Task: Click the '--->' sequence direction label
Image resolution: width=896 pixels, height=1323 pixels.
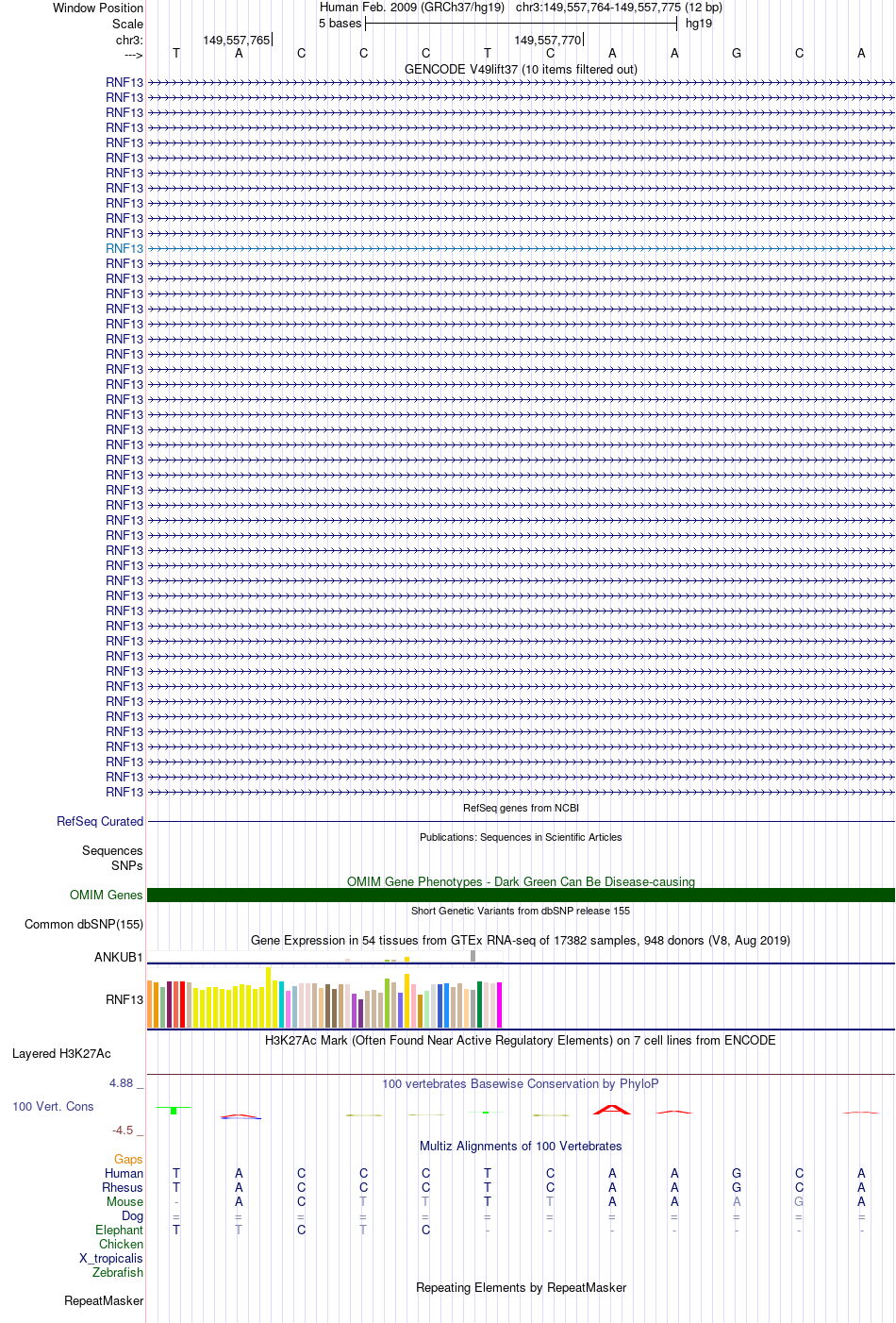Action: pos(133,55)
